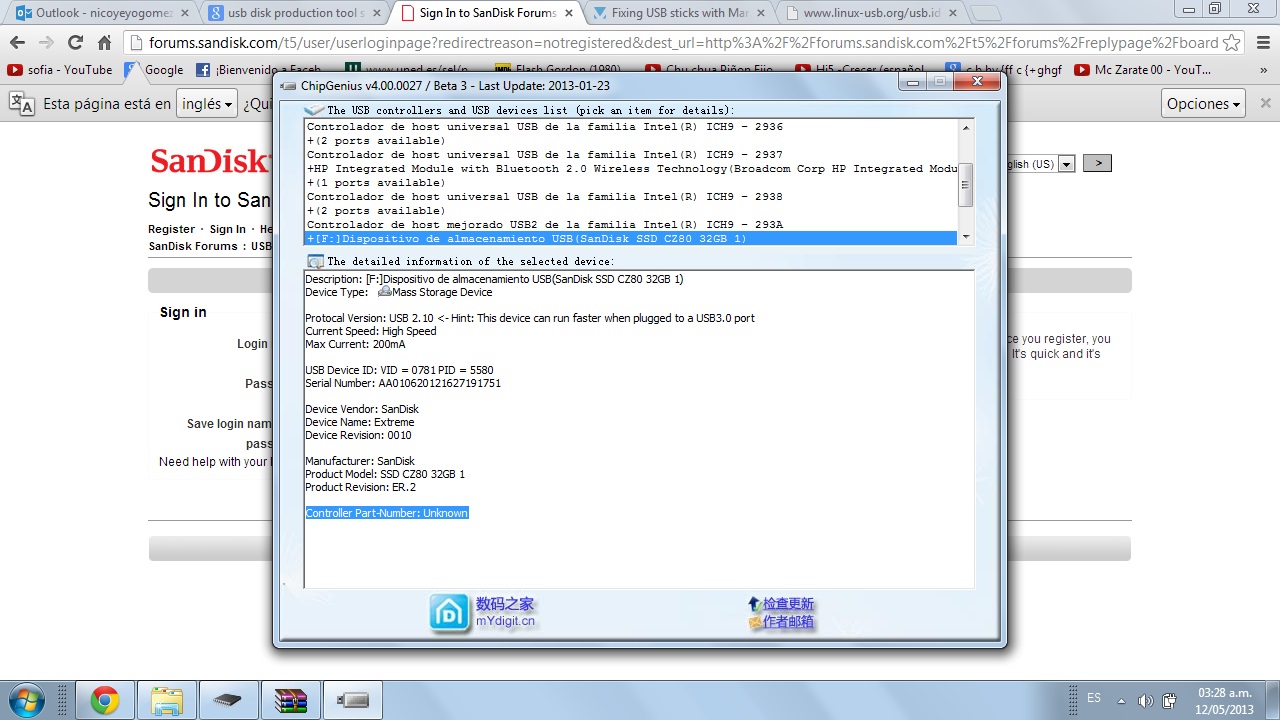Open the Chrome home page button
1281x720 pixels.
pos(104,43)
